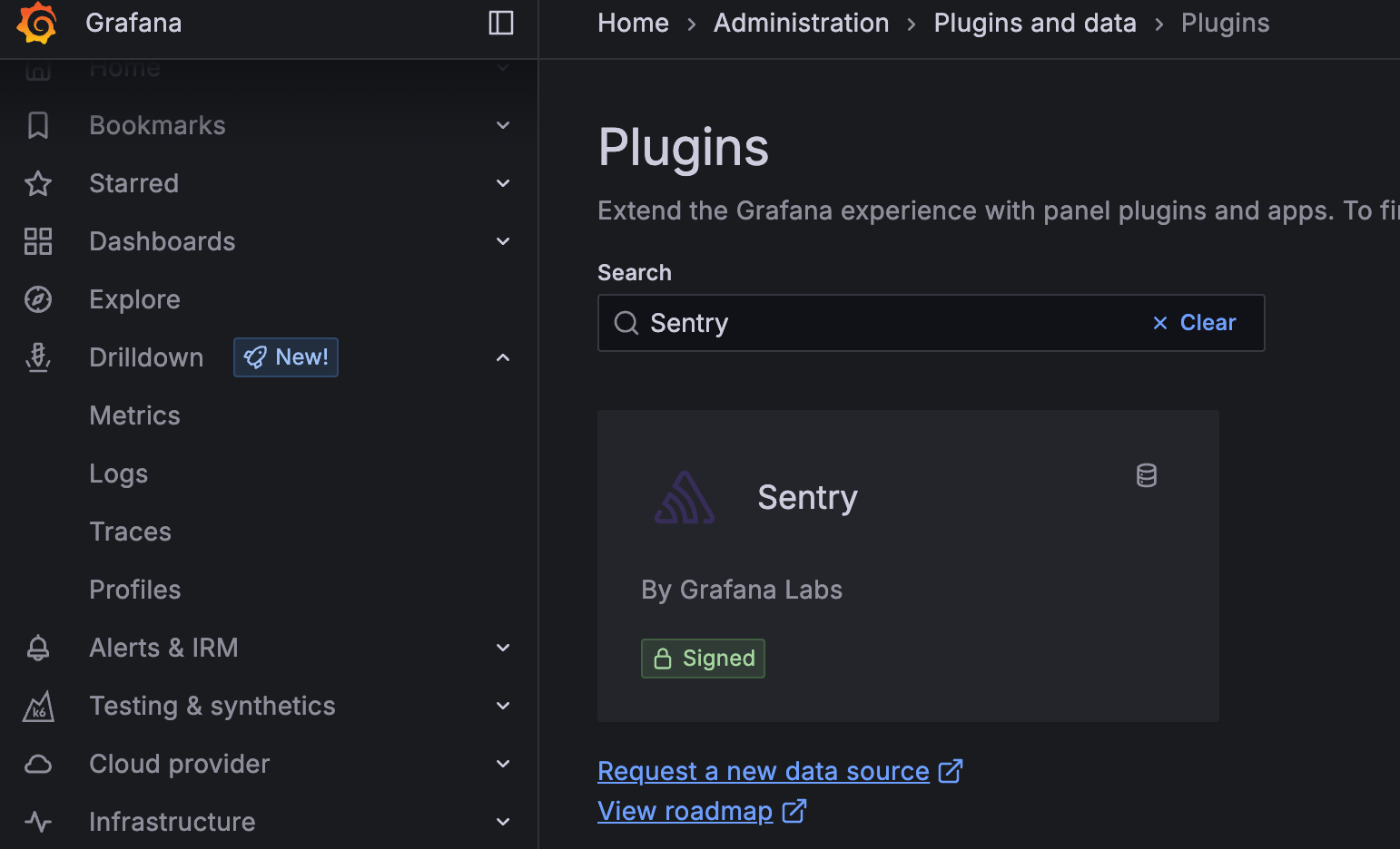Expand the Starred section chevron

pyautogui.click(x=503, y=183)
